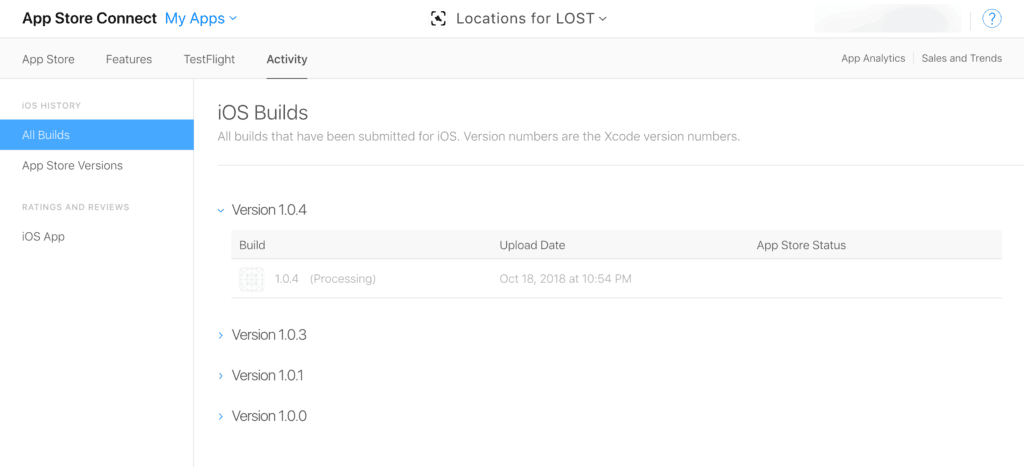
Task: Open Sales and Trends link
Action: click(961, 58)
